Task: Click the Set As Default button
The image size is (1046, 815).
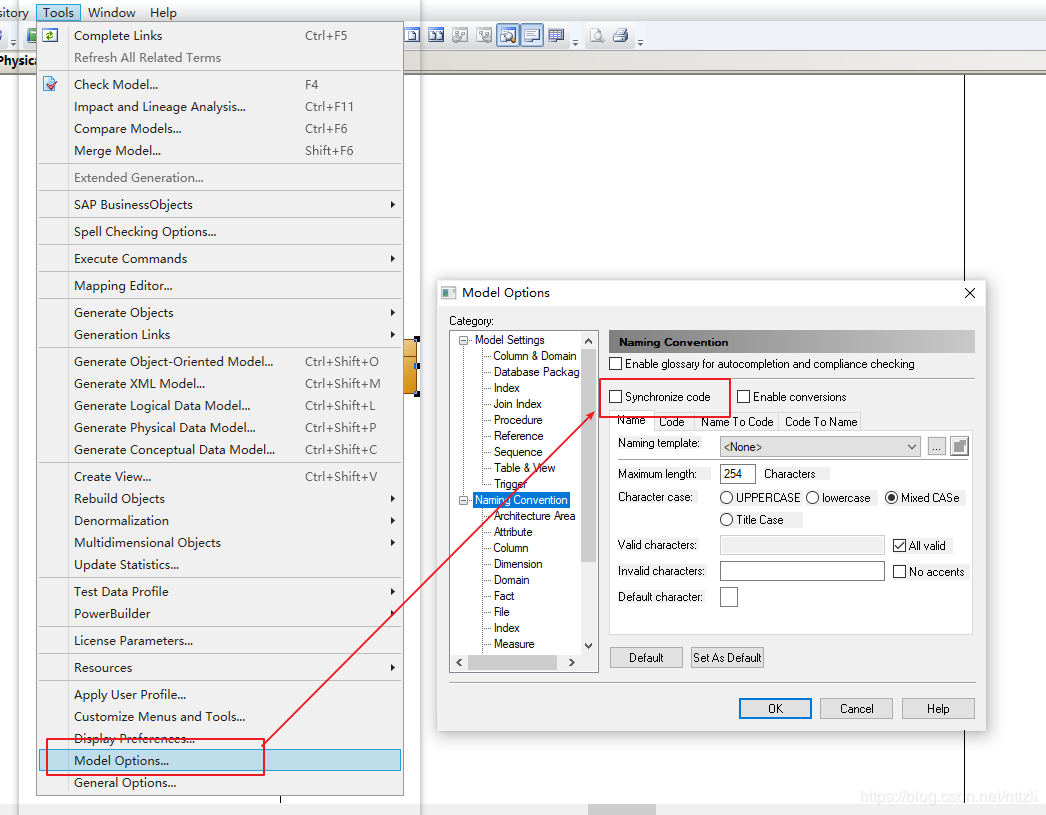Action: pyautogui.click(x=727, y=657)
